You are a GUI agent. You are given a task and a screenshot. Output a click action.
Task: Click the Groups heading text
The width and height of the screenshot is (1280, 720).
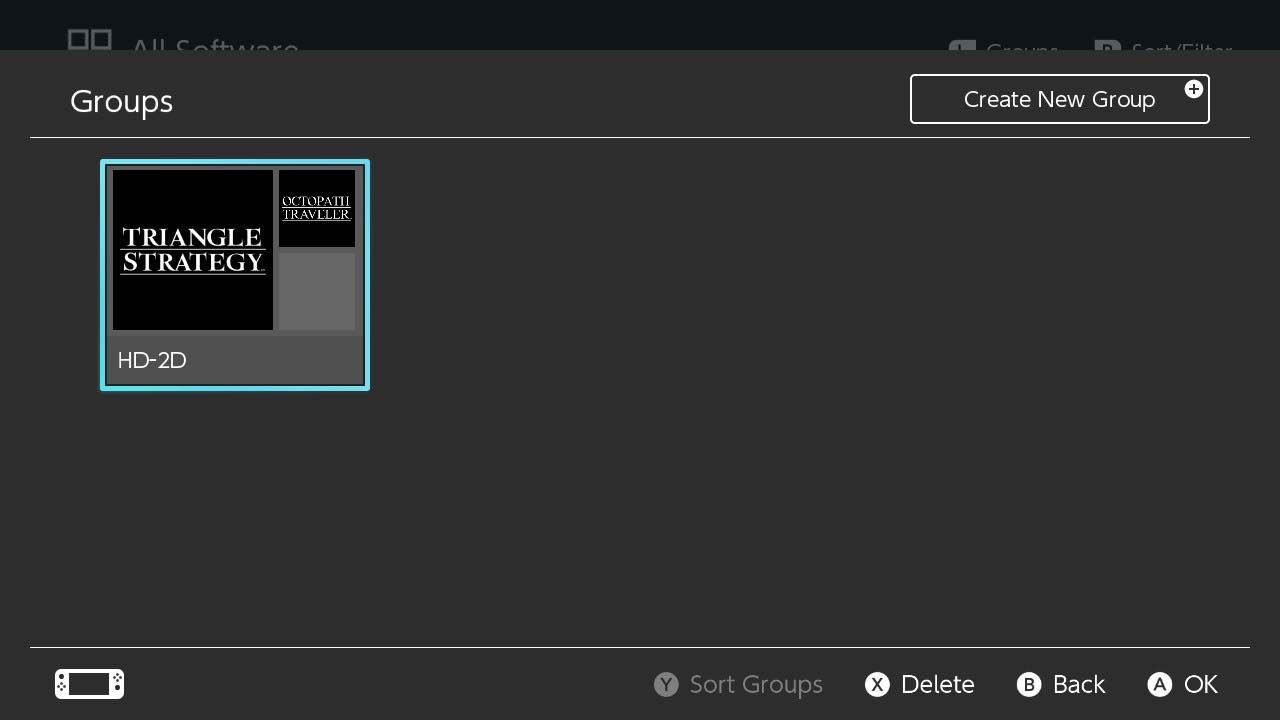121,101
